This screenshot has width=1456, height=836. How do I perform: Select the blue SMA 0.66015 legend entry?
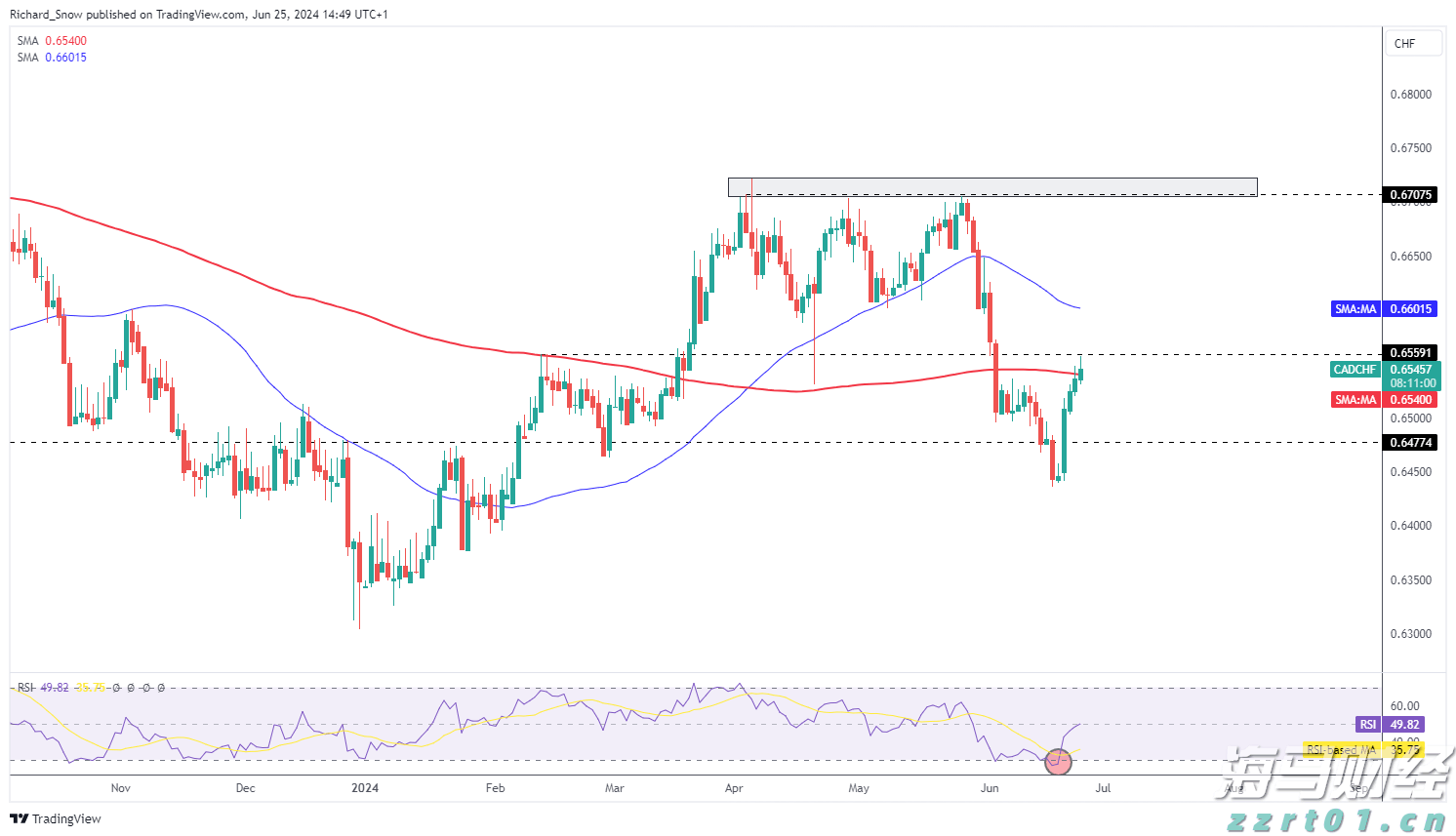click(x=53, y=58)
